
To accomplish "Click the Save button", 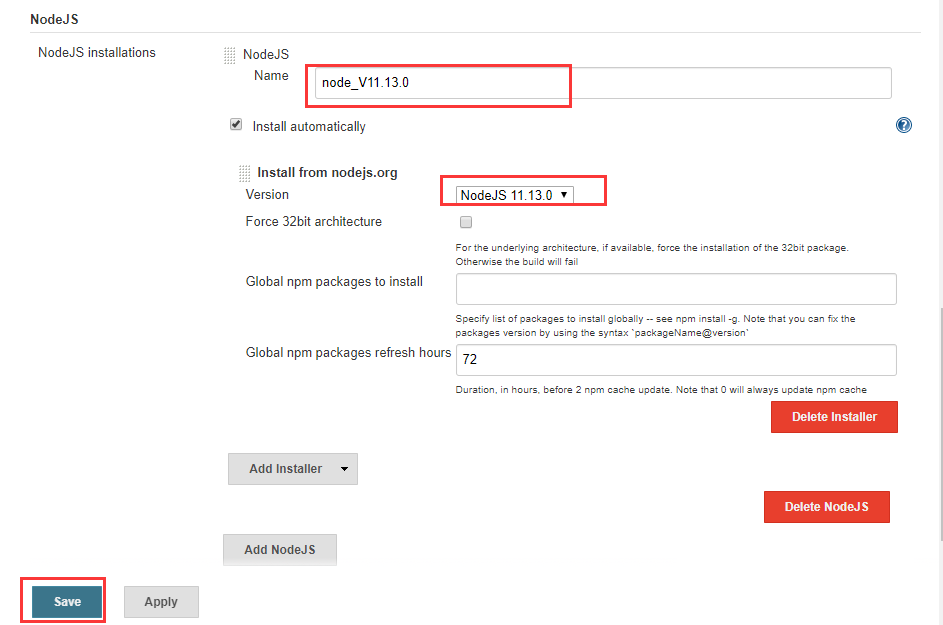I will (x=67, y=602).
